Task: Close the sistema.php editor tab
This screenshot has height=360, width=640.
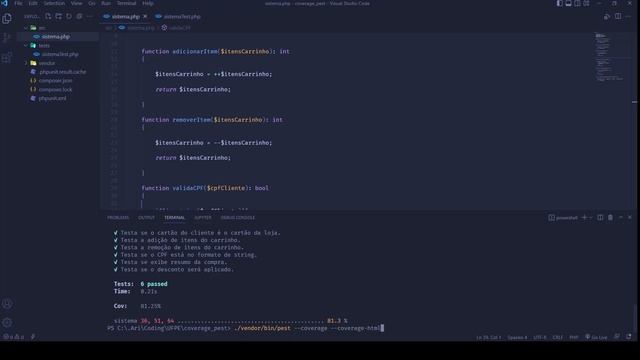Action: (145, 16)
